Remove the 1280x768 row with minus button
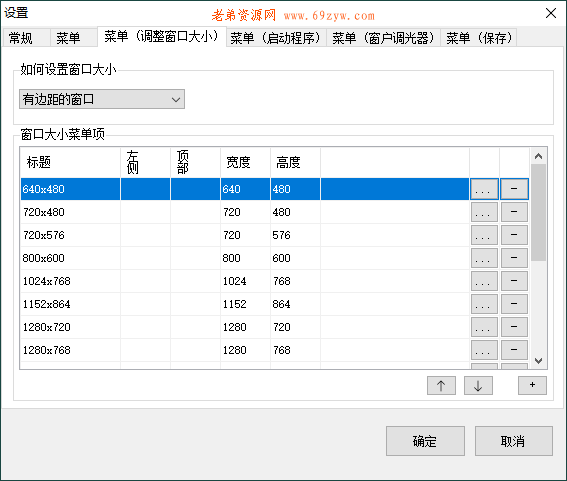Image resolution: width=567 pixels, height=481 pixels. (514, 350)
